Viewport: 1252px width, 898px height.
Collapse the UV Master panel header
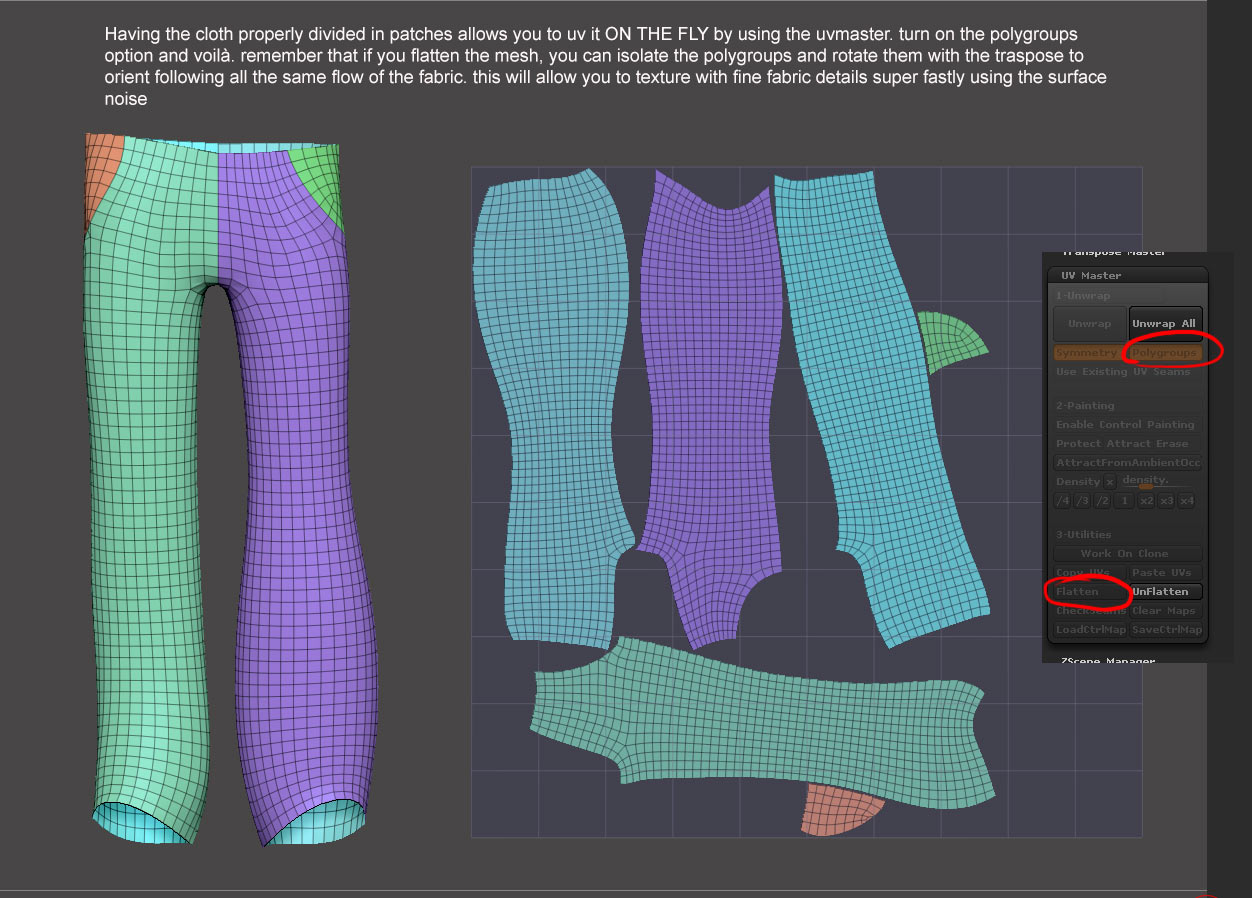[x=1127, y=275]
